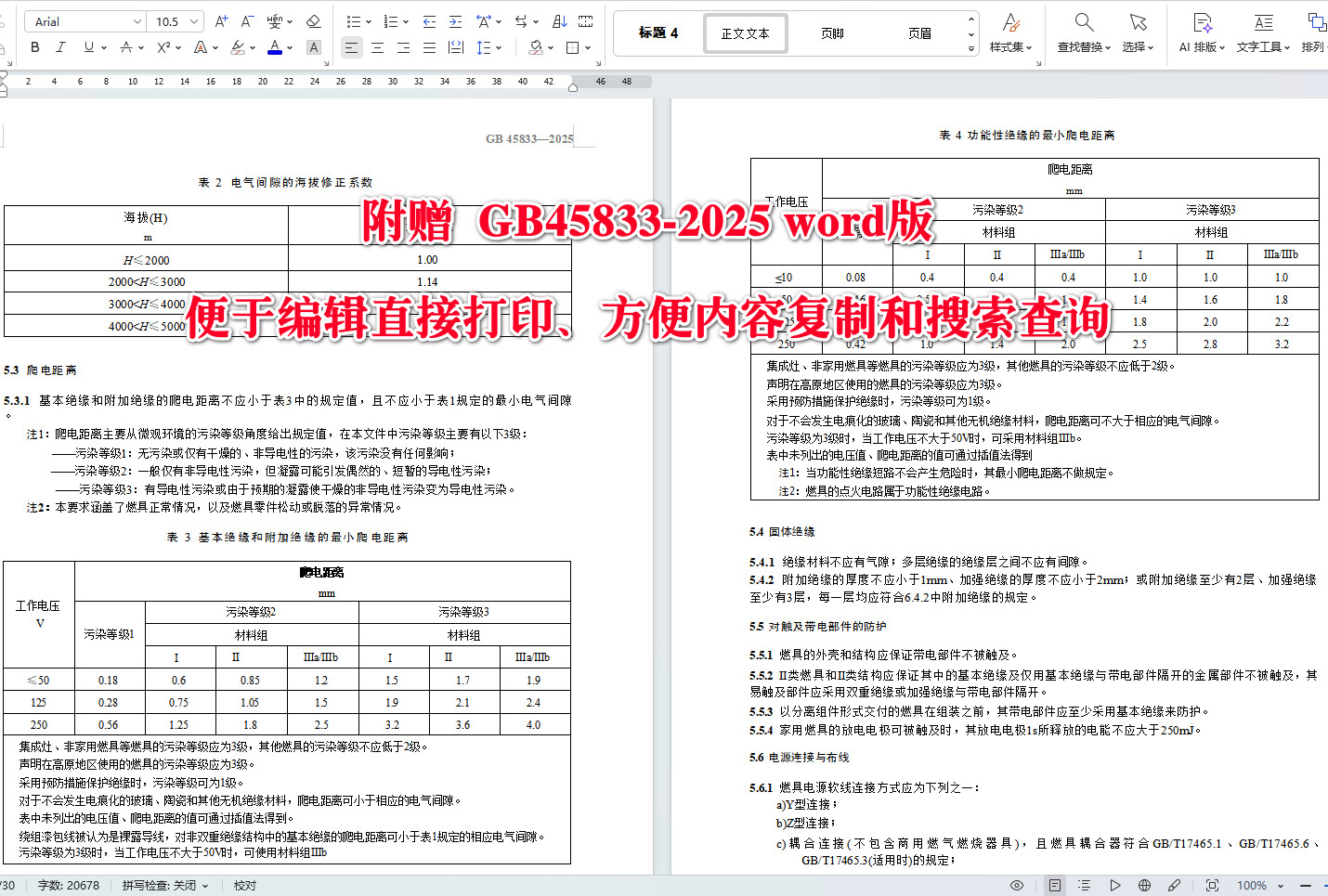
Task: Open the 查找替换 find and replace tool
Action: click(x=1084, y=31)
